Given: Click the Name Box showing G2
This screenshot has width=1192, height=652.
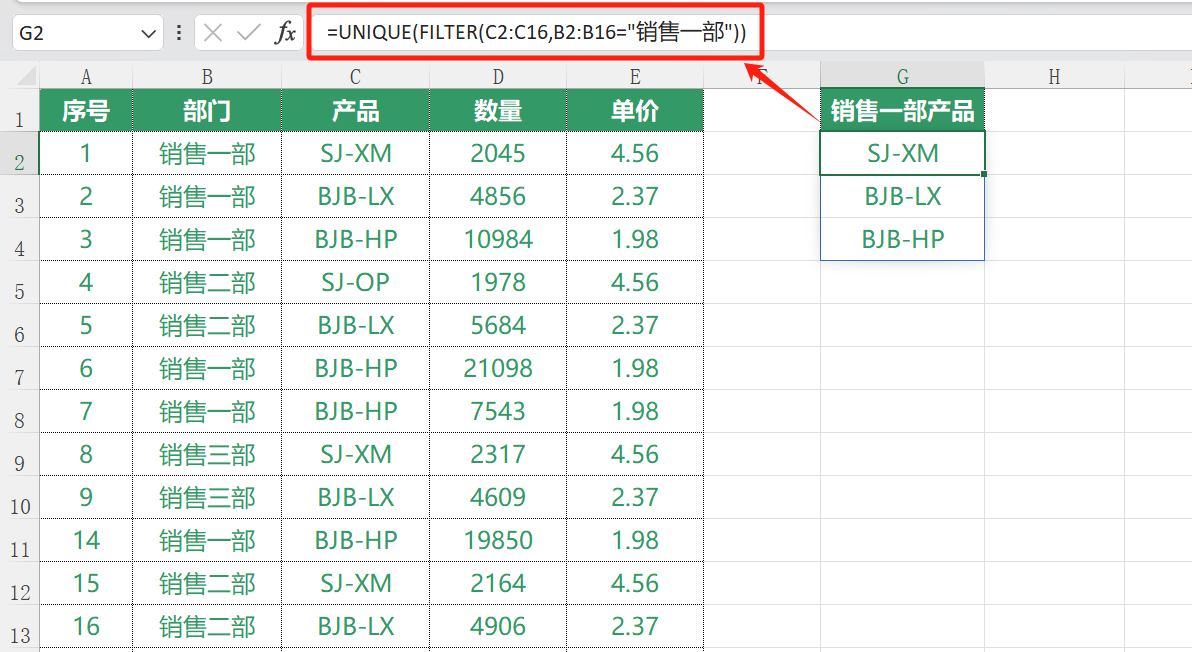Looking at the screenshot, I should (87, 33).
